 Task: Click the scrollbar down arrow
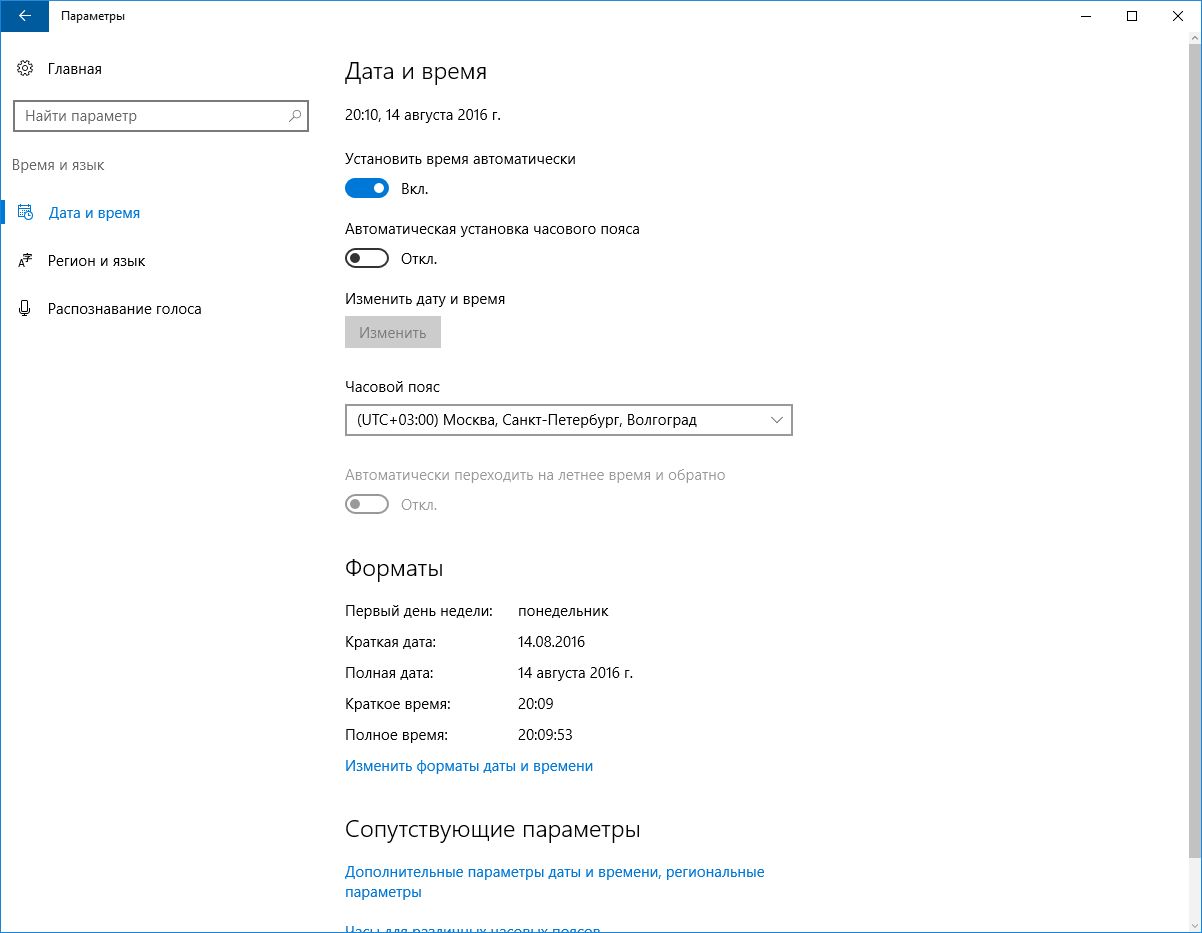point(1194,924)
